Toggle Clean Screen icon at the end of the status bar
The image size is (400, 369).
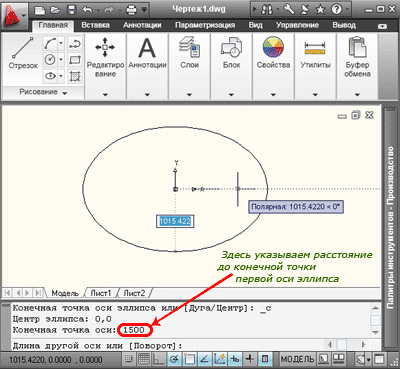point(379,359)
